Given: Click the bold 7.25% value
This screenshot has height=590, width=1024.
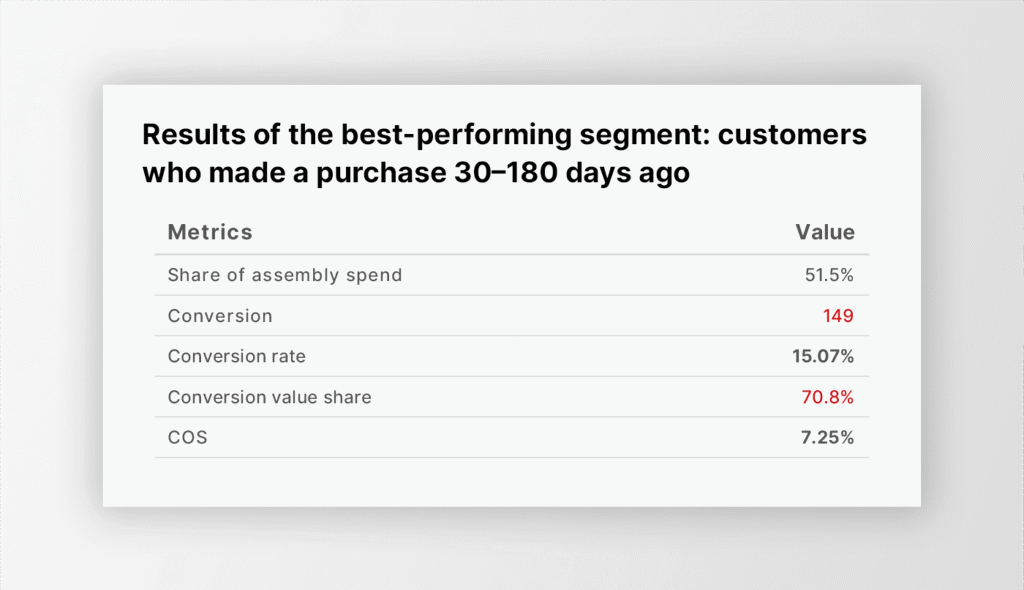Looking at the screenshot, I should [827, 438].
